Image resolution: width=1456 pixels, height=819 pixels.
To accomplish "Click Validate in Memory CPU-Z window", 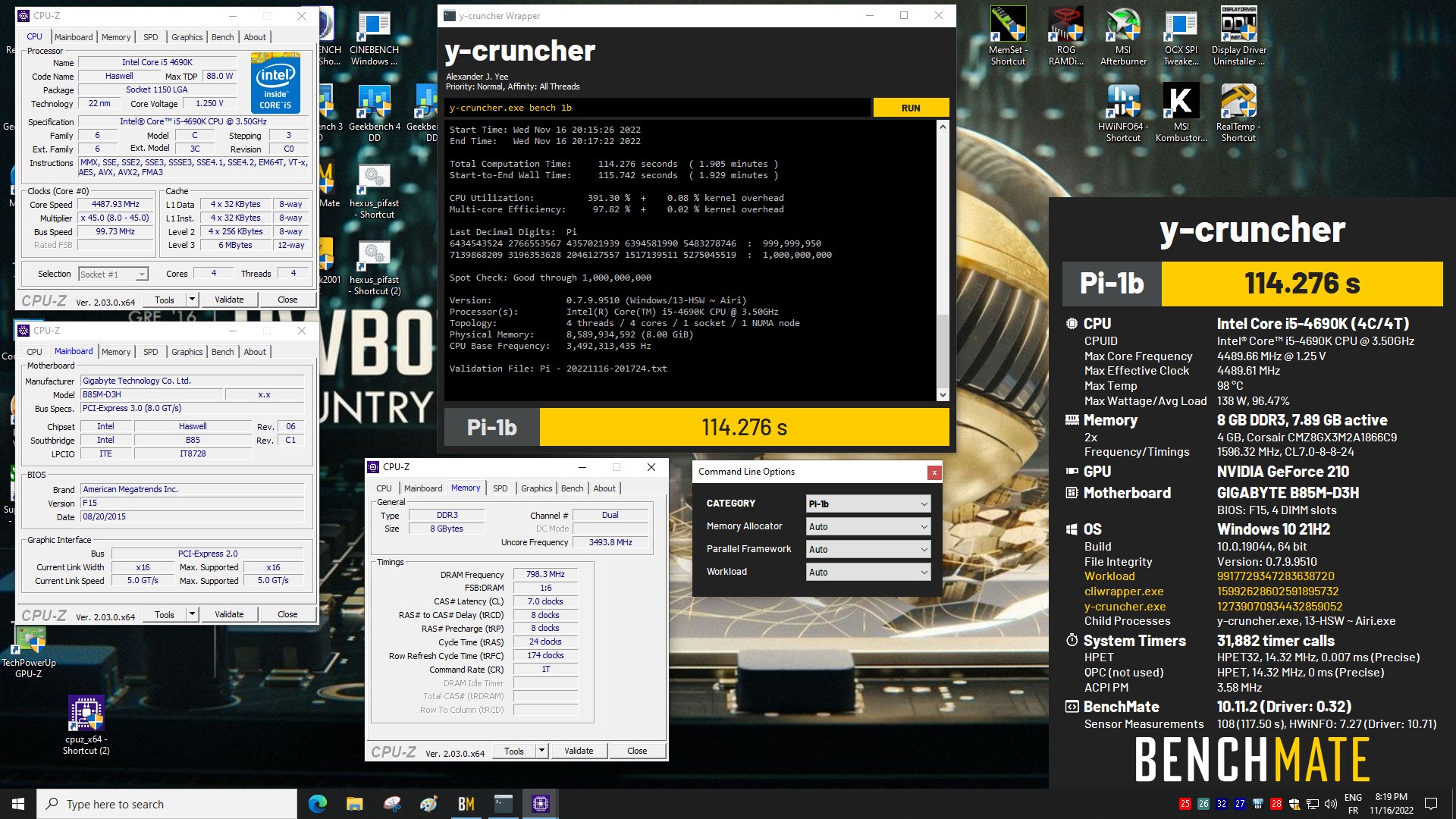I will pos(579,751).
